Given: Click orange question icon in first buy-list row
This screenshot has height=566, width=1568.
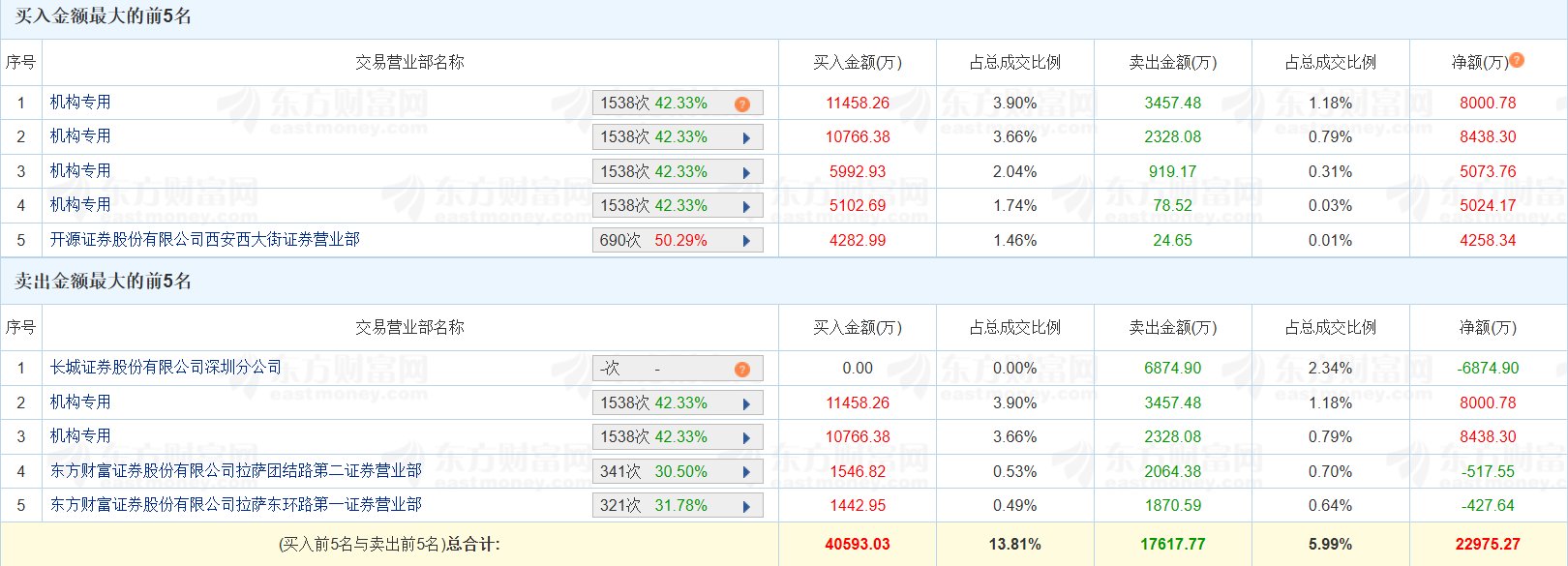Looking at the screenshot, I should [741, 104].
